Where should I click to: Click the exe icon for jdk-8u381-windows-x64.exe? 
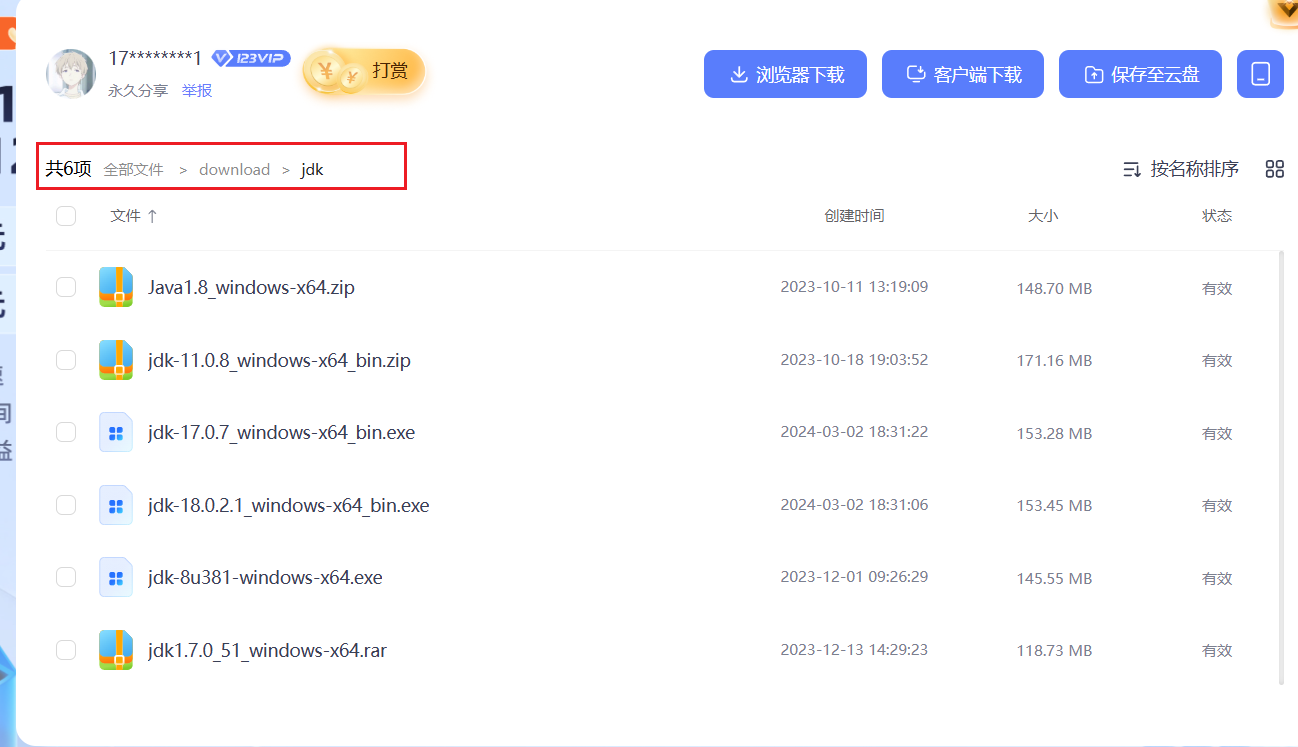pos(116,577)
